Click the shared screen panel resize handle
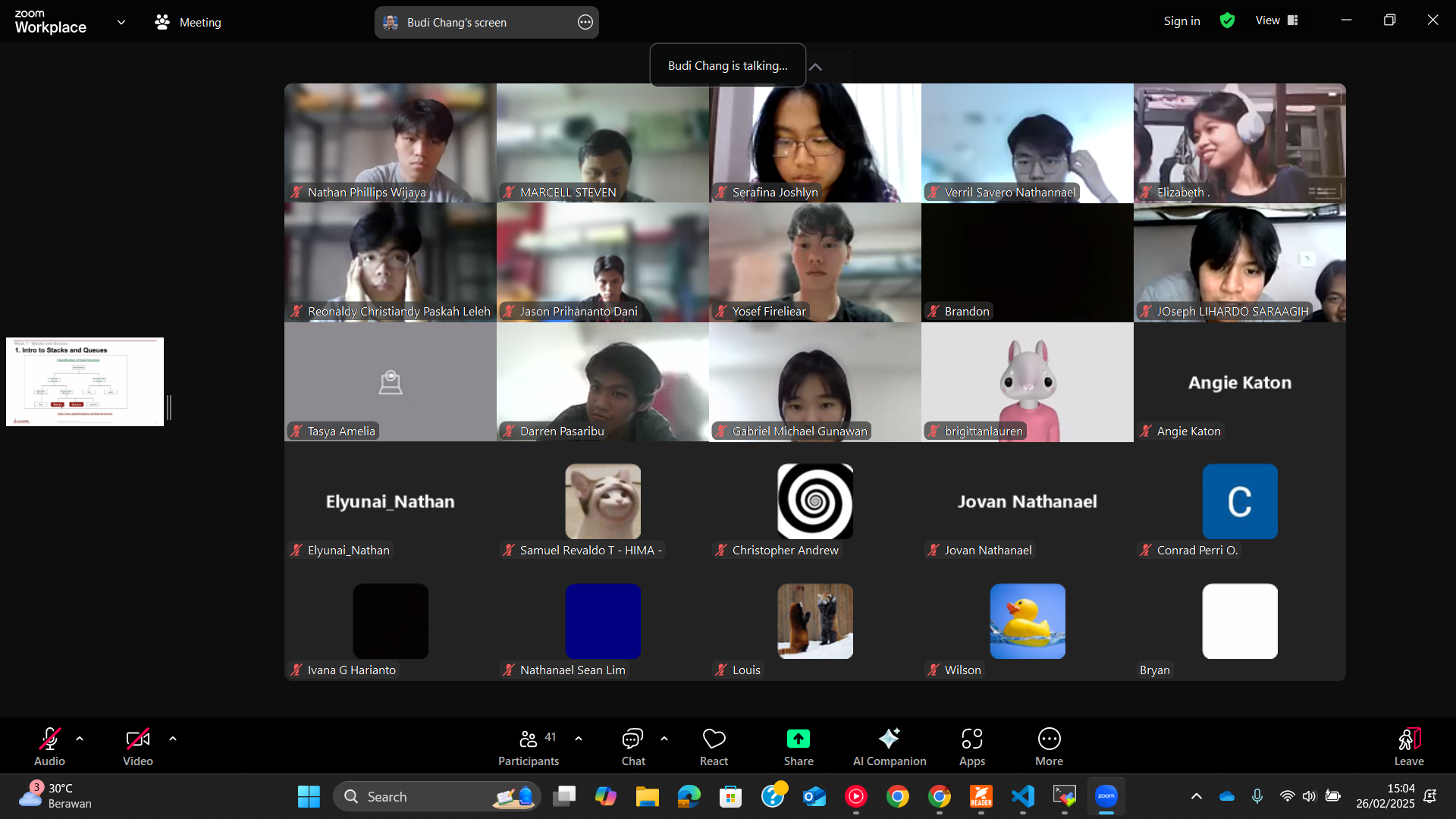 (169, 407)
